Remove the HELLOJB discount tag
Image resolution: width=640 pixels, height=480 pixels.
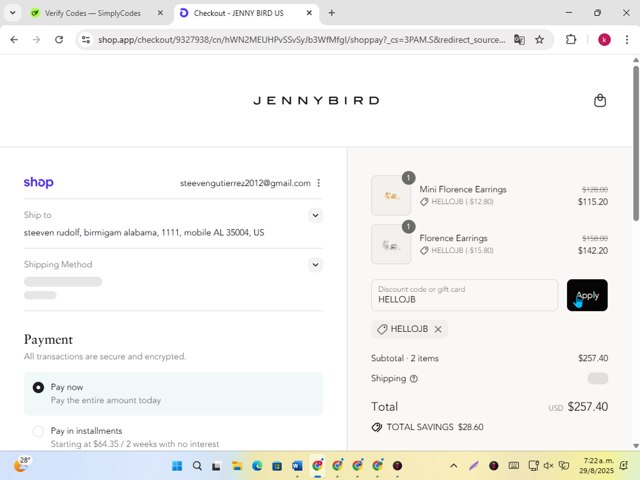pyautogui.click(x=438, y=329)
